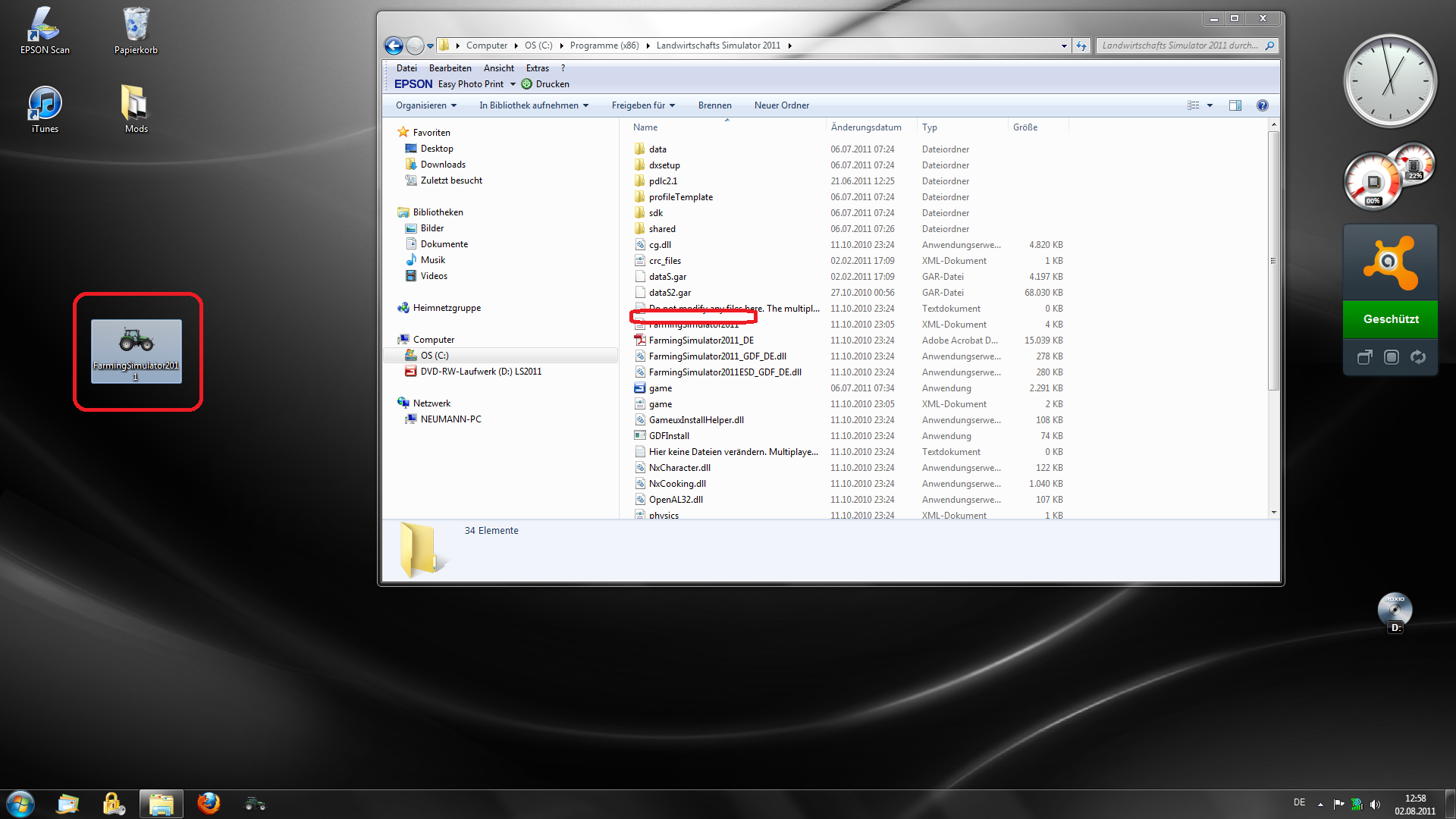The image size is (1456, 819).
Task: Select Downloads in the Favoriten tree
Action: coord(443,165)
